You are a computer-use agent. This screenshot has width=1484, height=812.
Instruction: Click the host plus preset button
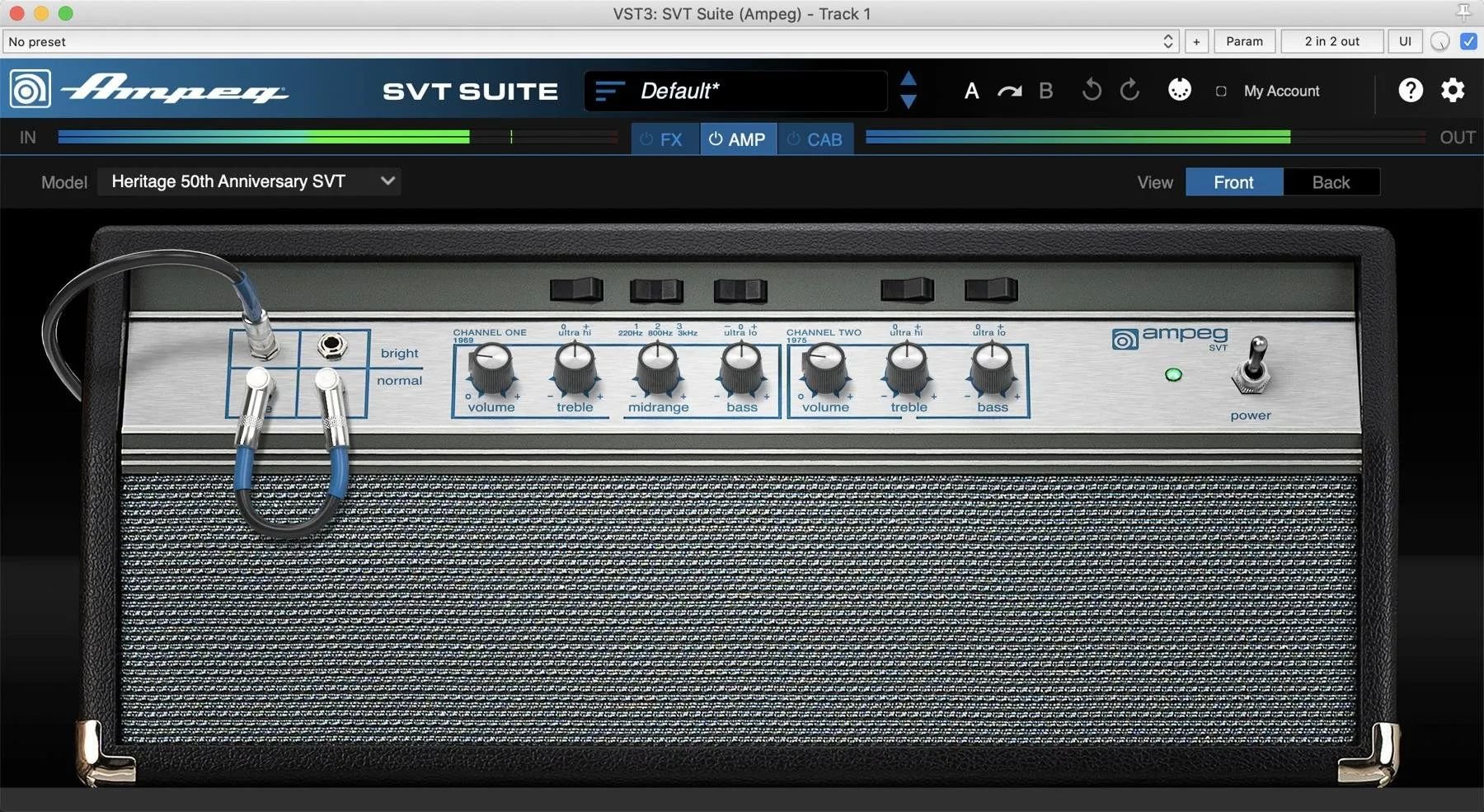click(x=1196, y=41)
